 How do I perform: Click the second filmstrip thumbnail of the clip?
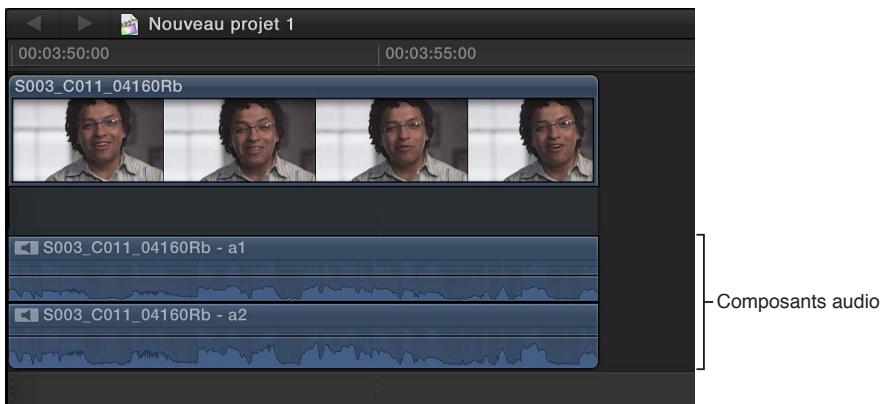(239, 140)
